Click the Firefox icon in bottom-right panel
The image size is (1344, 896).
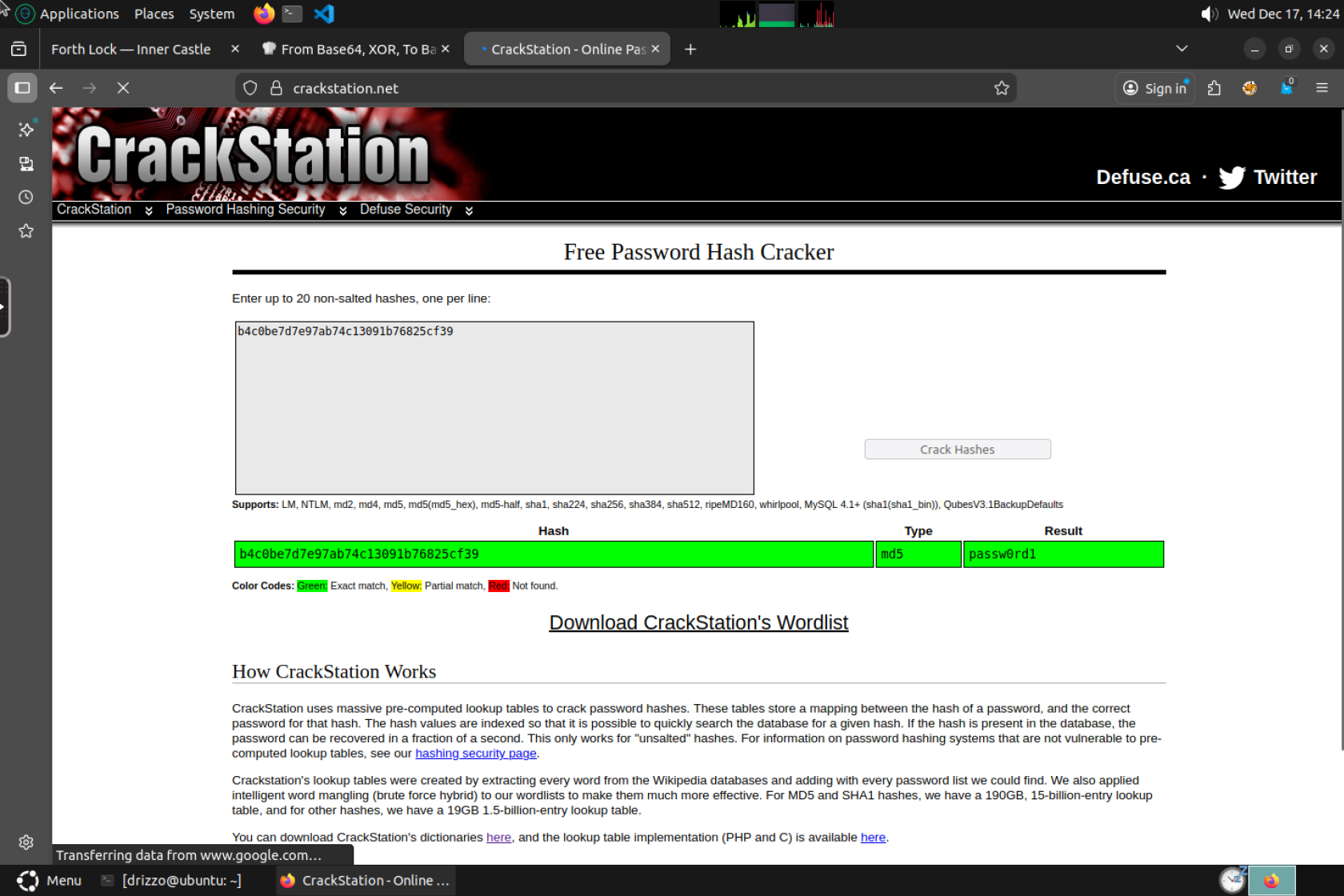click(x=1271, y=880)
